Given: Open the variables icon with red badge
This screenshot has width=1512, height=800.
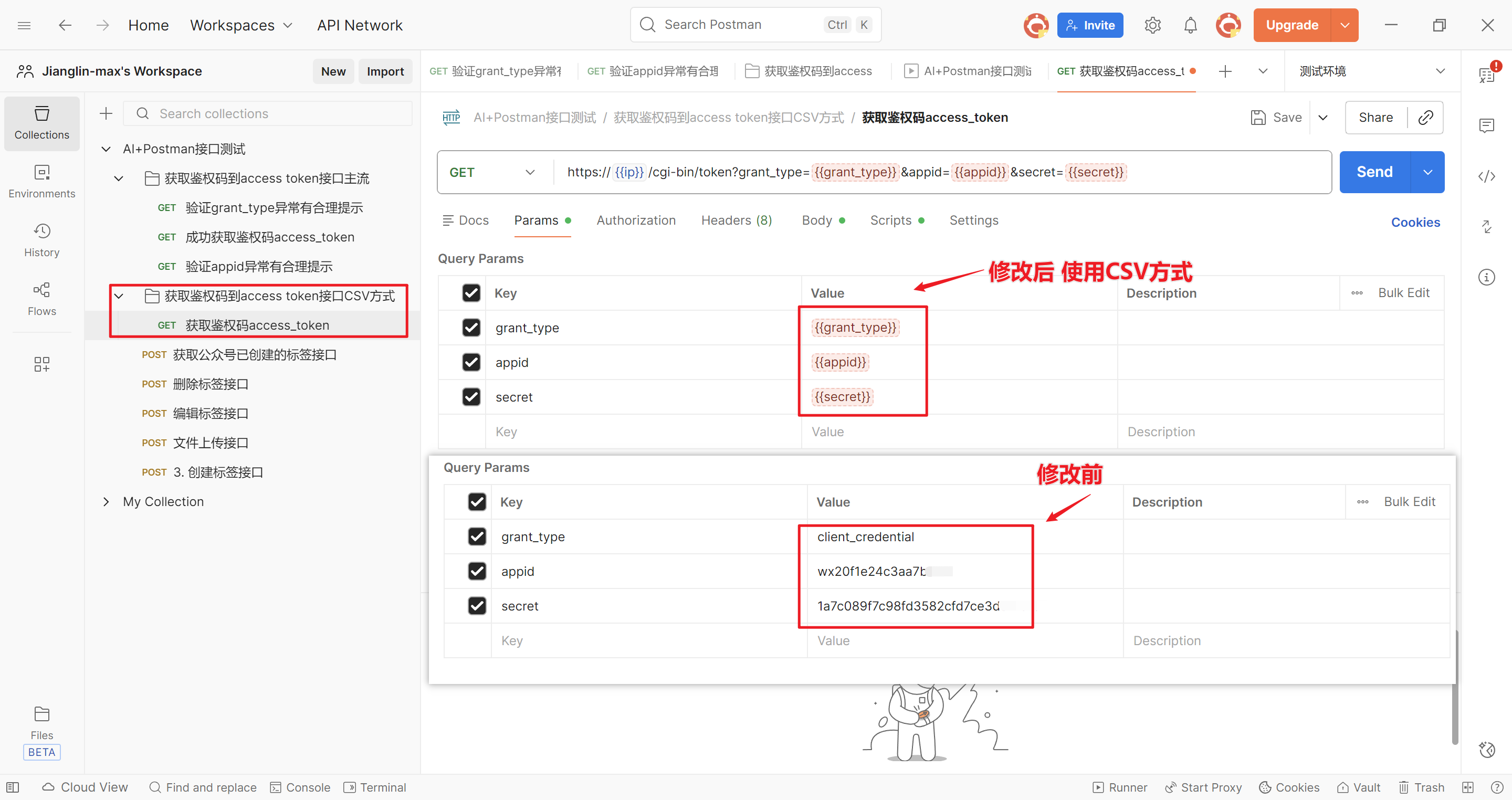Looking at the screenshot, I should (1486, 74).
